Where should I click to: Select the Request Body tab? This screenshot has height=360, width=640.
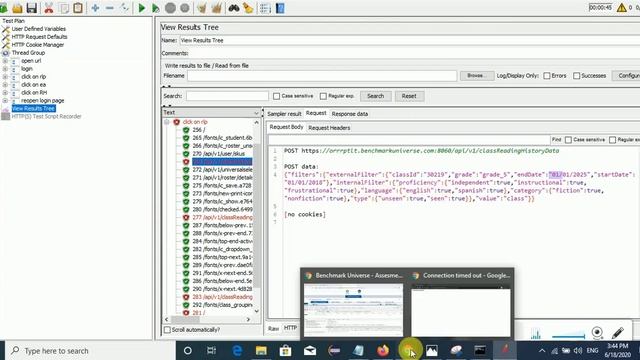click(287, 127)
